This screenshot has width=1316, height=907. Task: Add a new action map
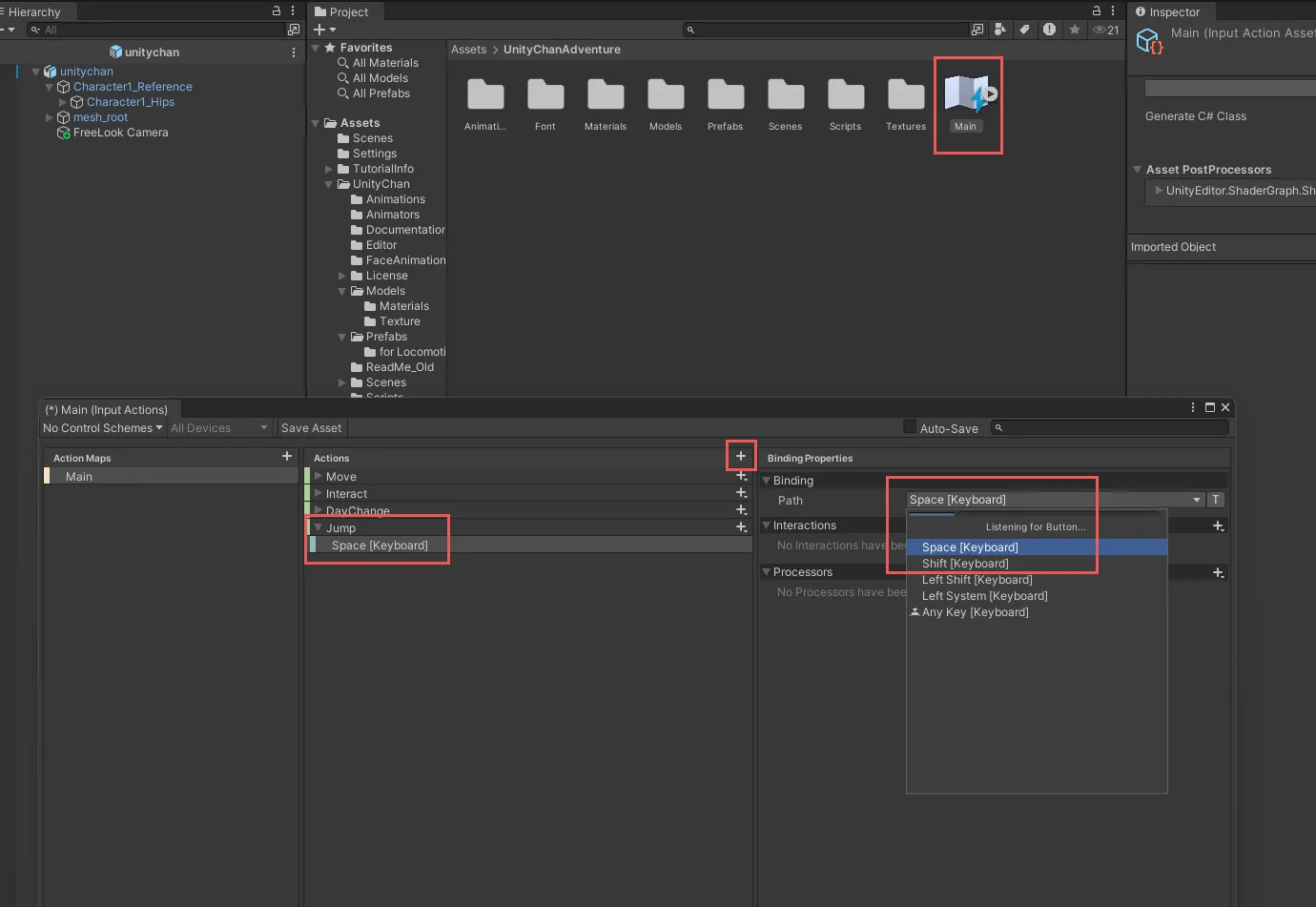287,457
